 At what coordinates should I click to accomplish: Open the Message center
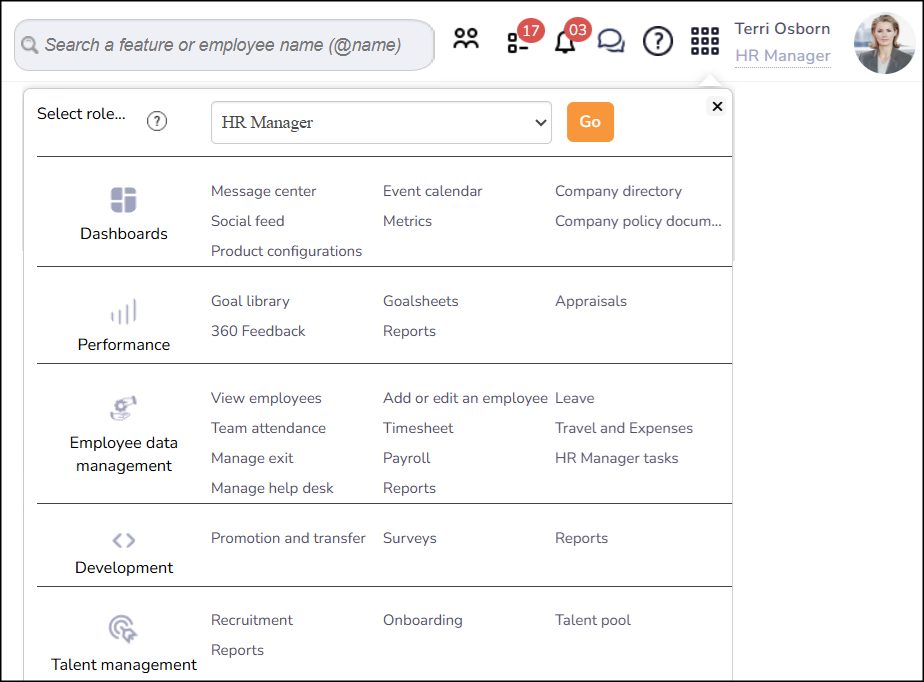pos(263,190)
